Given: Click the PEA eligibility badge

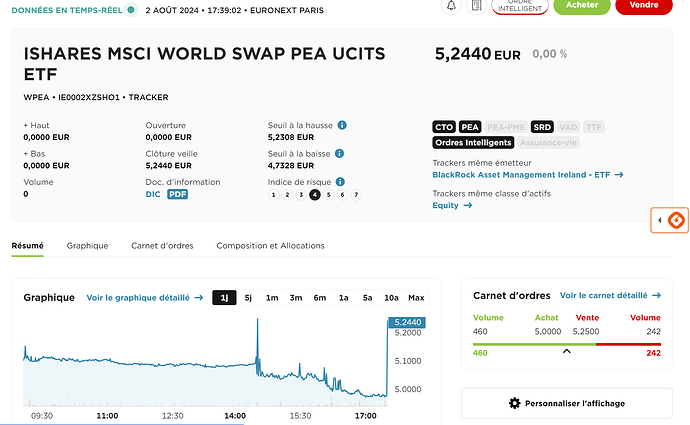Looking at the screenshot, I should coord(470,127).
